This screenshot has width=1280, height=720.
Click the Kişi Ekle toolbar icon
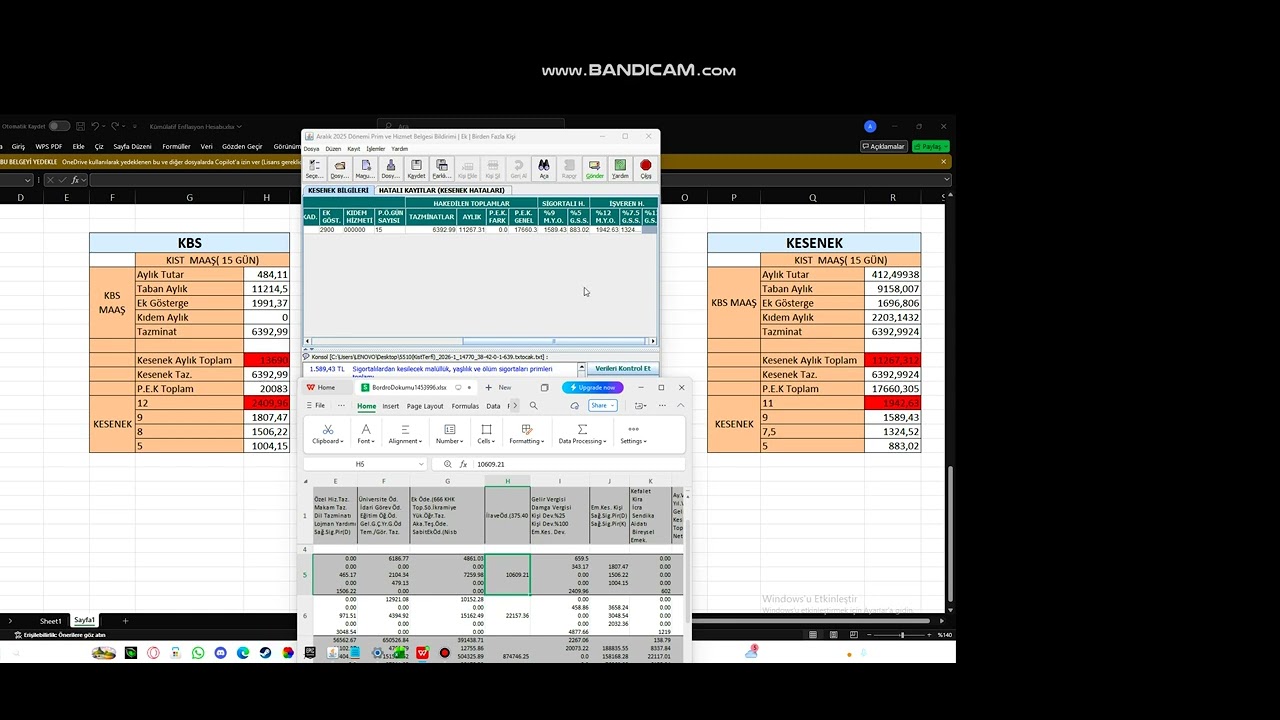click(x=467, y=168)
